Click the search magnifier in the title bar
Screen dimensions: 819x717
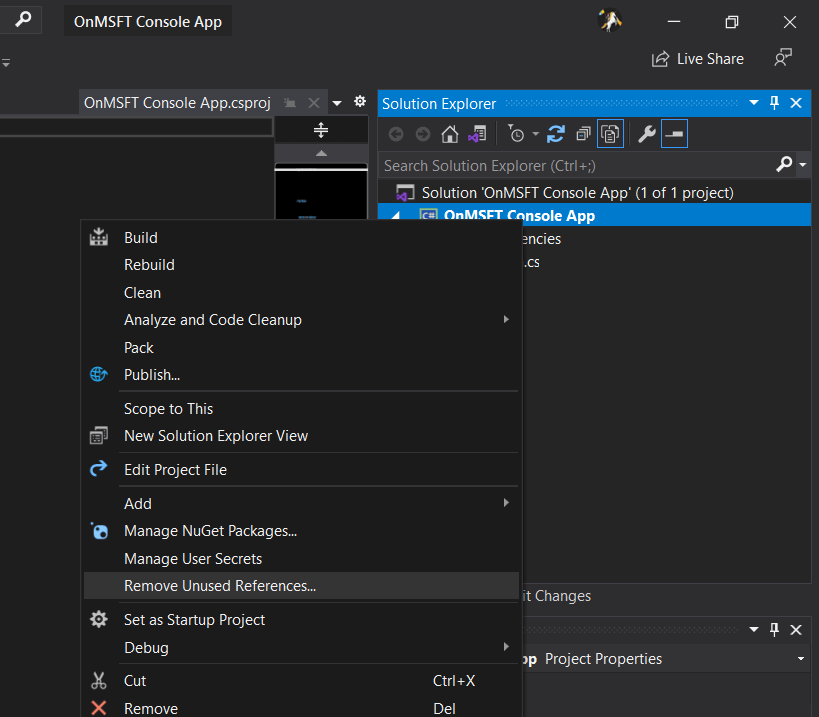(x=22, y=20)
